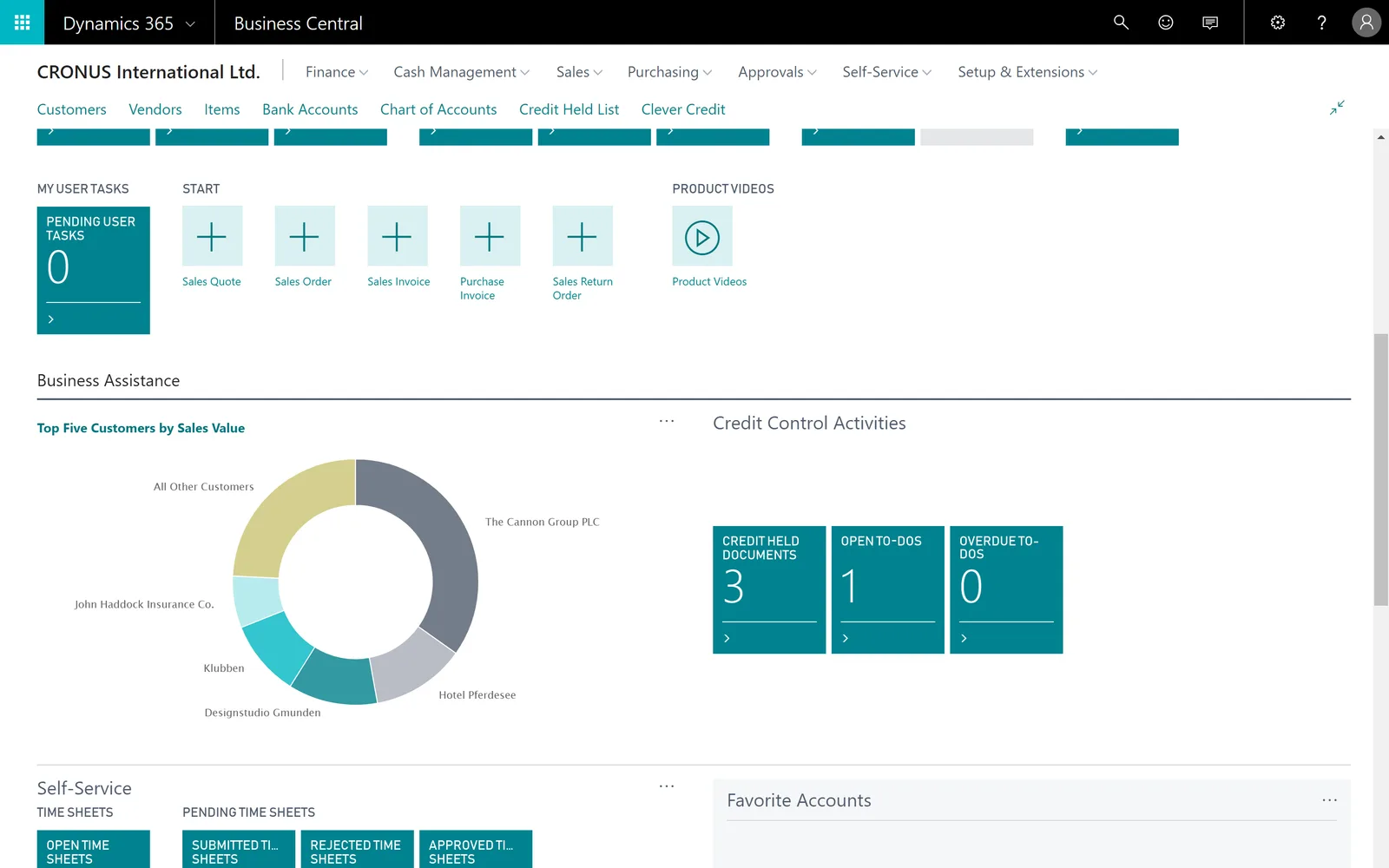Screen dimensions: 1389x868
Task: Expand the Purchasing menu
Action: point(670,72)
